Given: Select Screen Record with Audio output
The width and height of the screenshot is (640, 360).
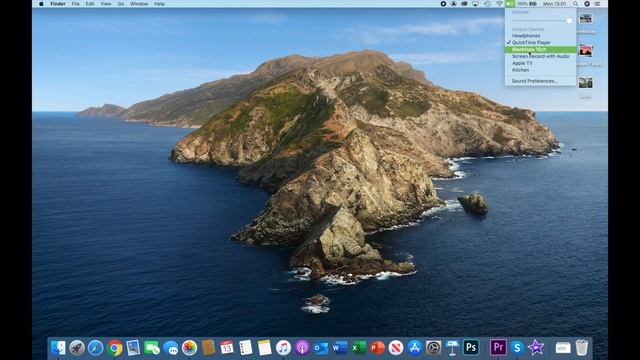Looking at the screenshot, I should coord(540,56).
